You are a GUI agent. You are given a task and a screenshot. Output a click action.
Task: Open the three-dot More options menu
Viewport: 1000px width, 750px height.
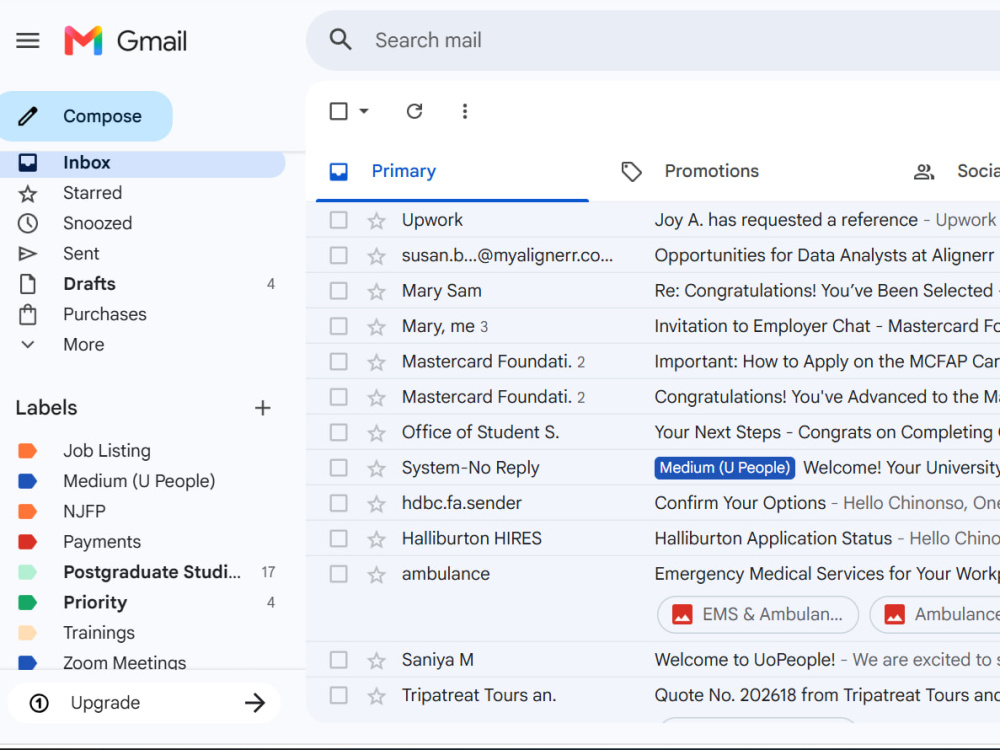465,111
